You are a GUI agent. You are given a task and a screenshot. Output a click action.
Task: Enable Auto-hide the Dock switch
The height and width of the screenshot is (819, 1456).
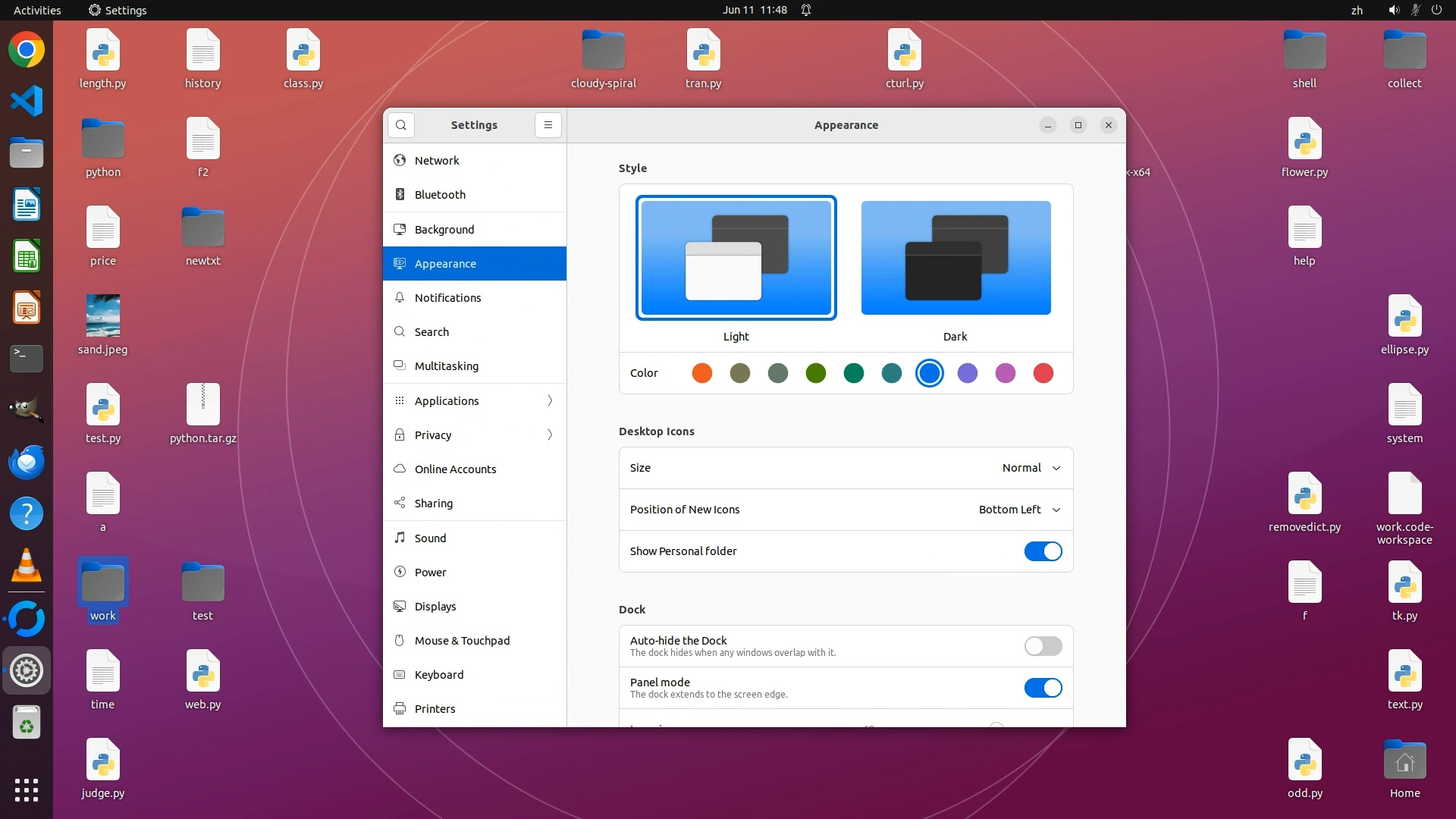click(1043, 646)
